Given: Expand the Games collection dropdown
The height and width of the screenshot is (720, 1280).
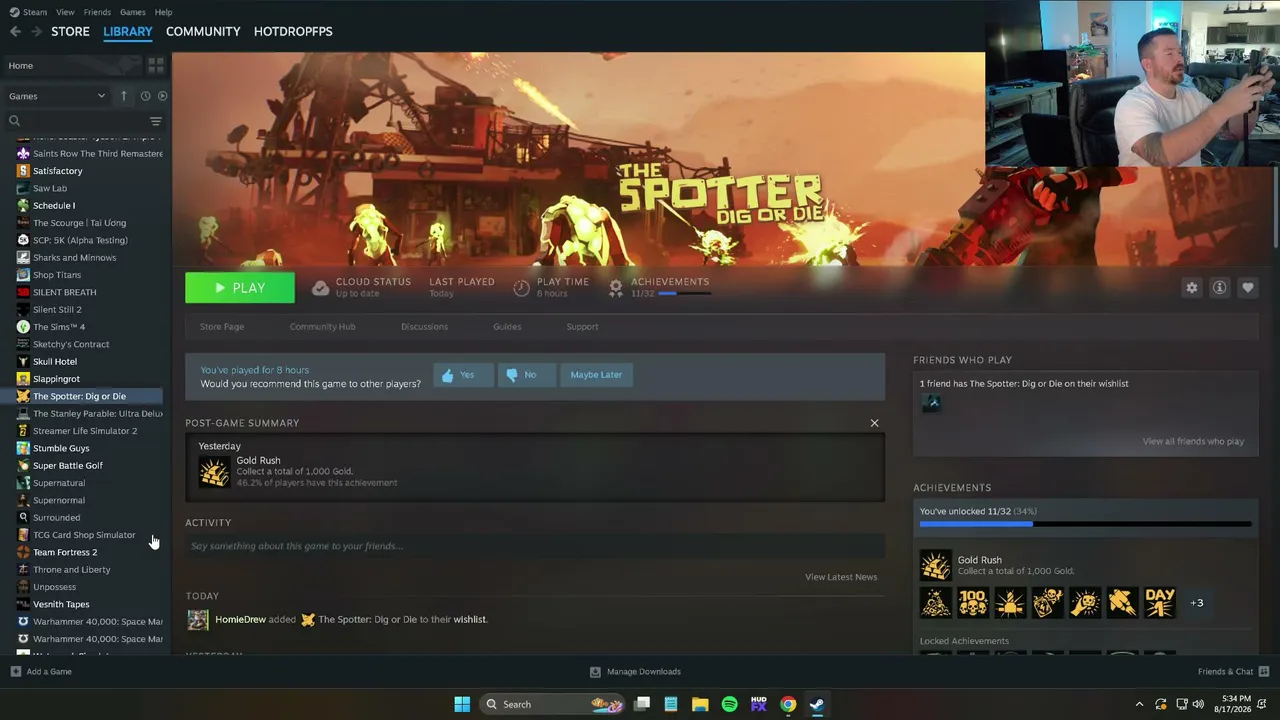Looking at the screenshot, I should tap(57, 96).
